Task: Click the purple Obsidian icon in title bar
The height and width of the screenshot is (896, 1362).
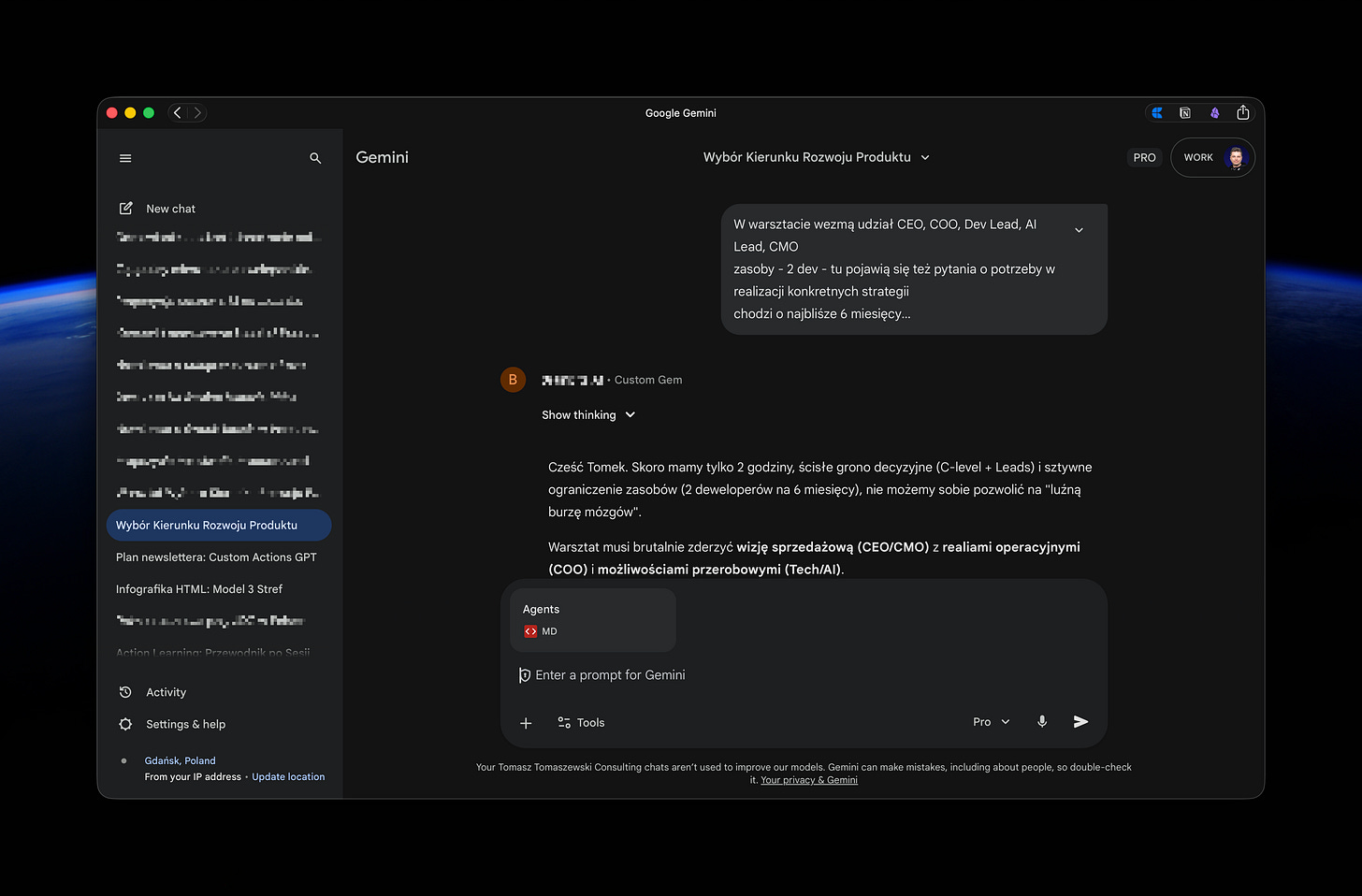Action: [x=1214, y=113]
